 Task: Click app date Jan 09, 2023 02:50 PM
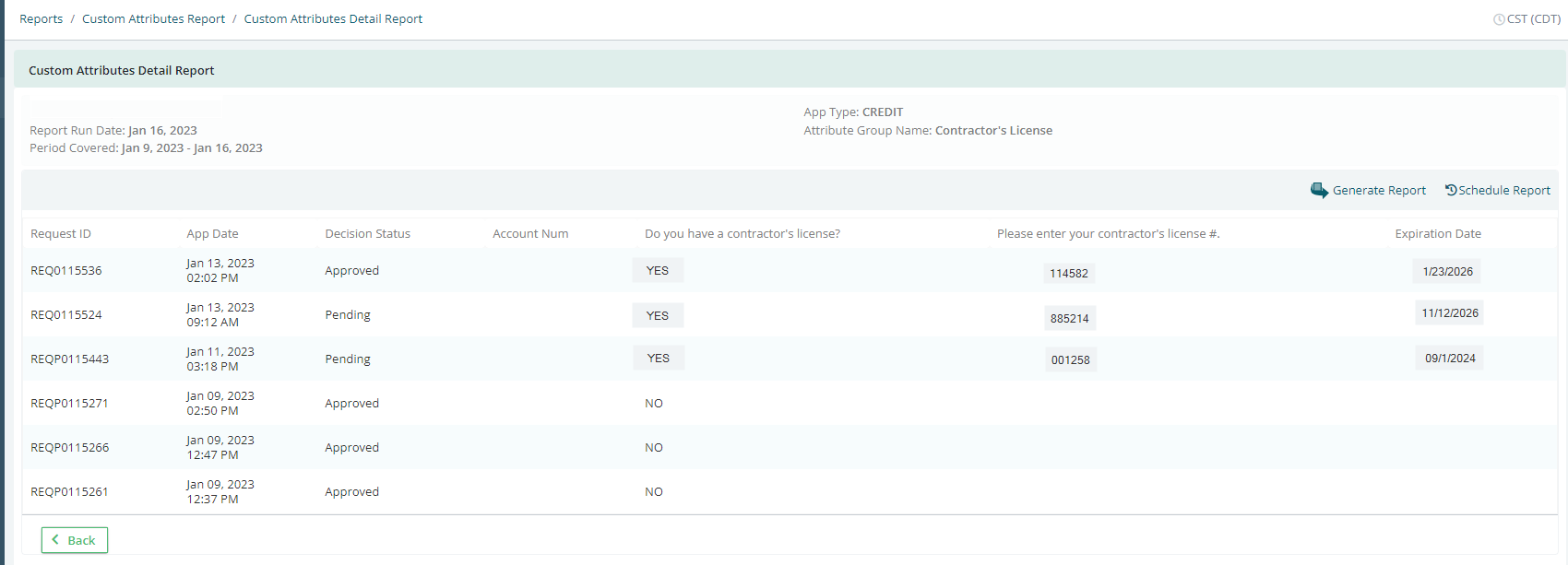[220, 403]
